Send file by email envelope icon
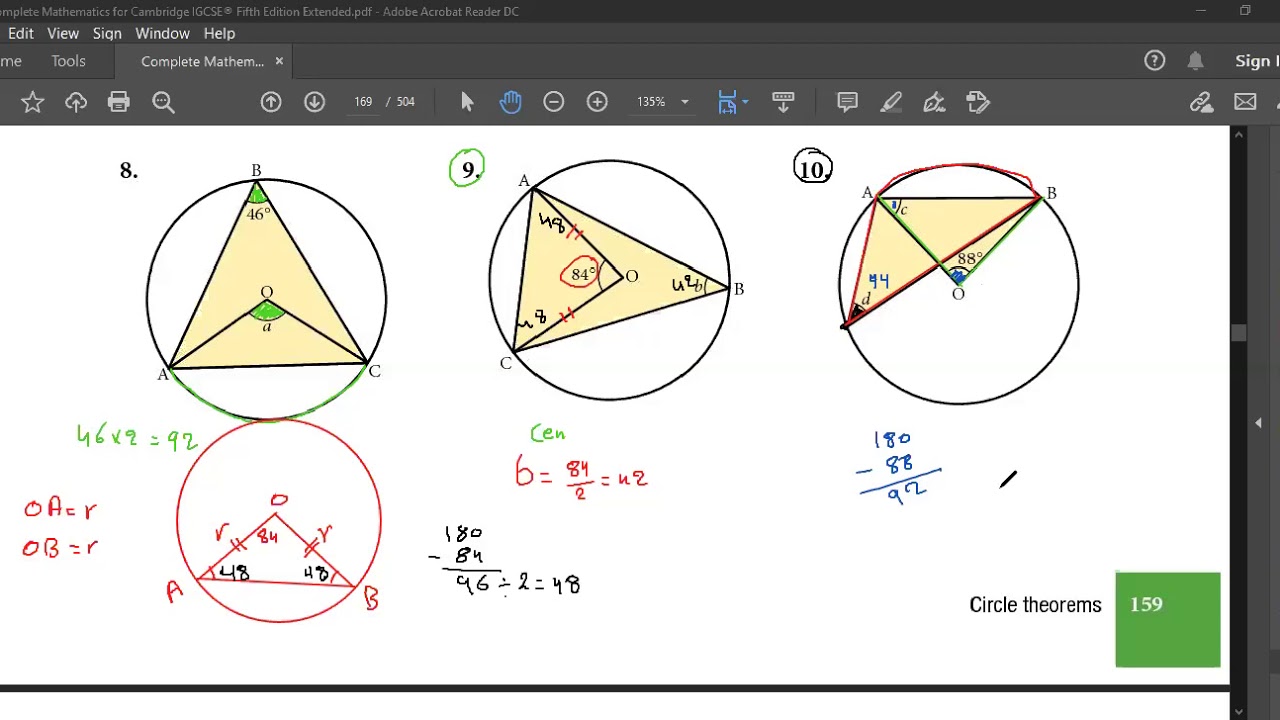The height and width of the screenshot is (720, 1280). (1245, 102)
